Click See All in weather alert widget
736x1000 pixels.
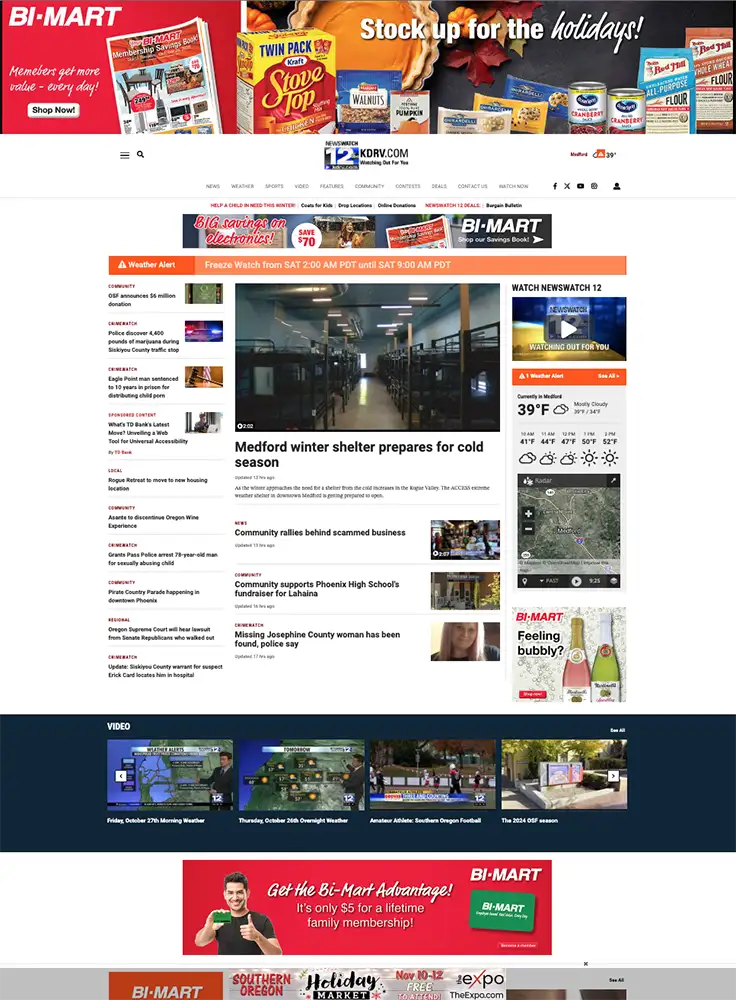(608, 376)
